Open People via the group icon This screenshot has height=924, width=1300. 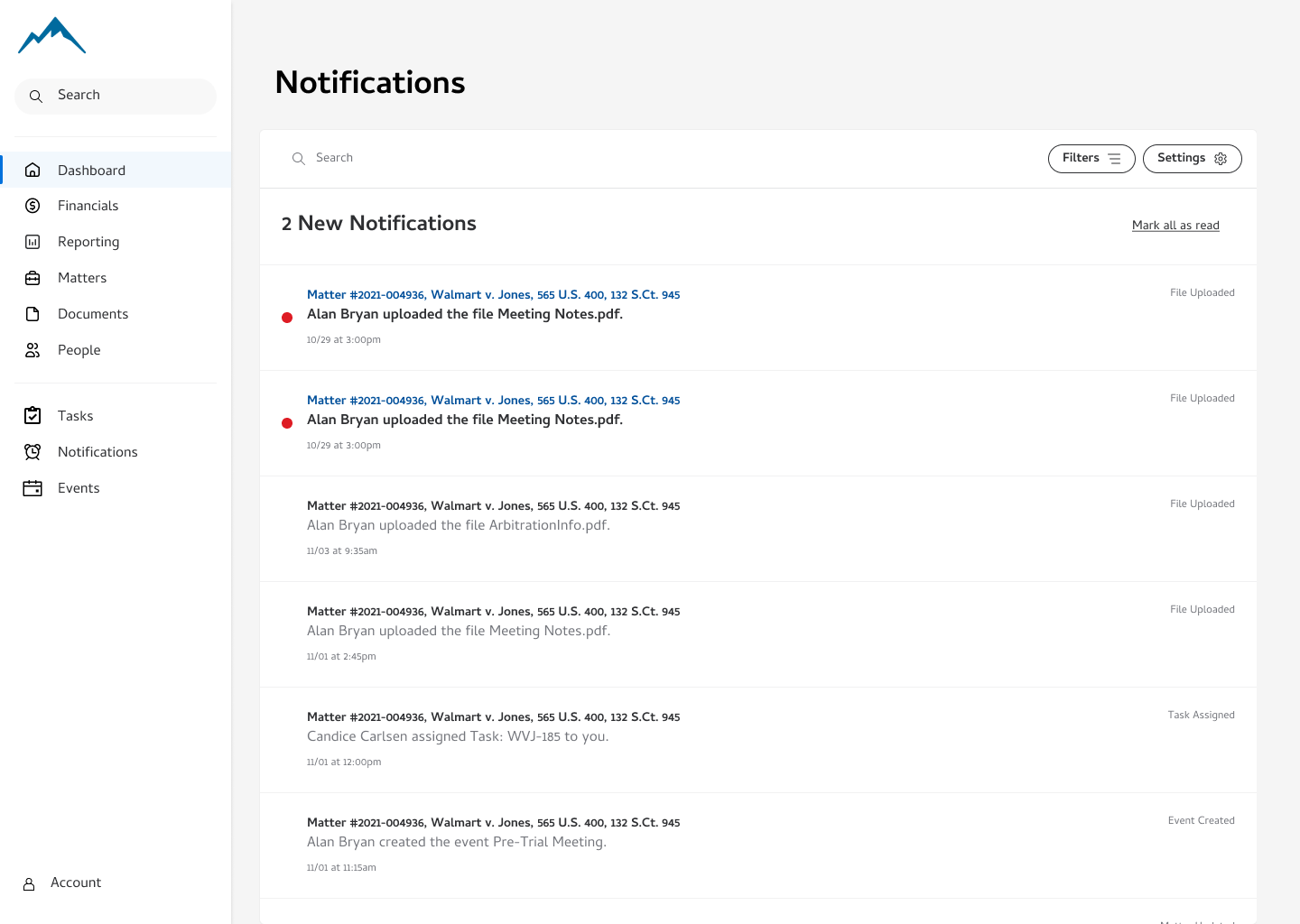point(32,350)
